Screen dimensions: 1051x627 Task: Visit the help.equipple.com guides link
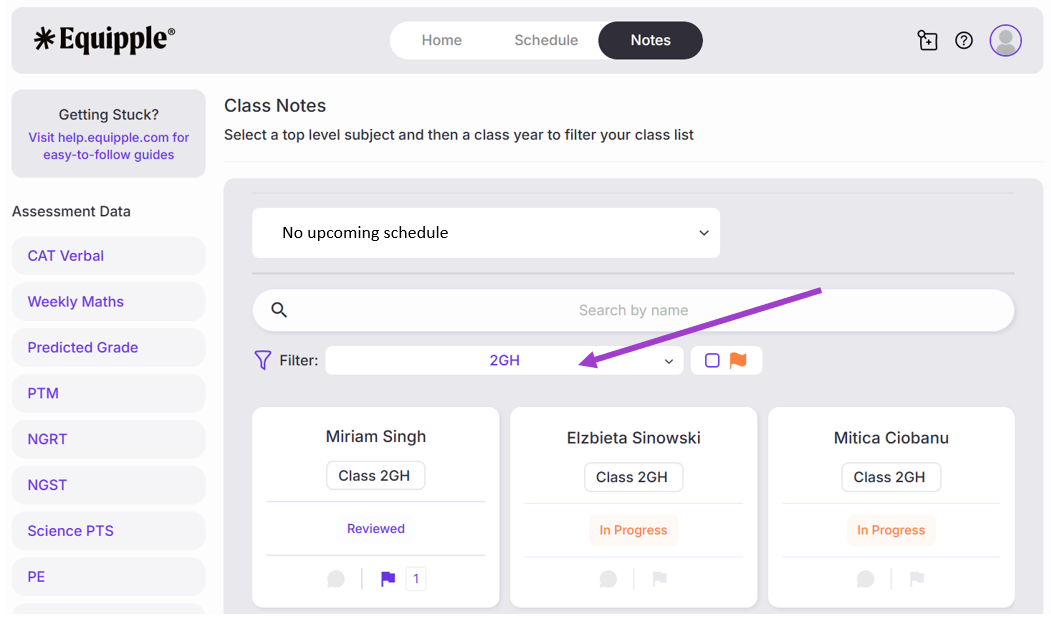point(109,146)
